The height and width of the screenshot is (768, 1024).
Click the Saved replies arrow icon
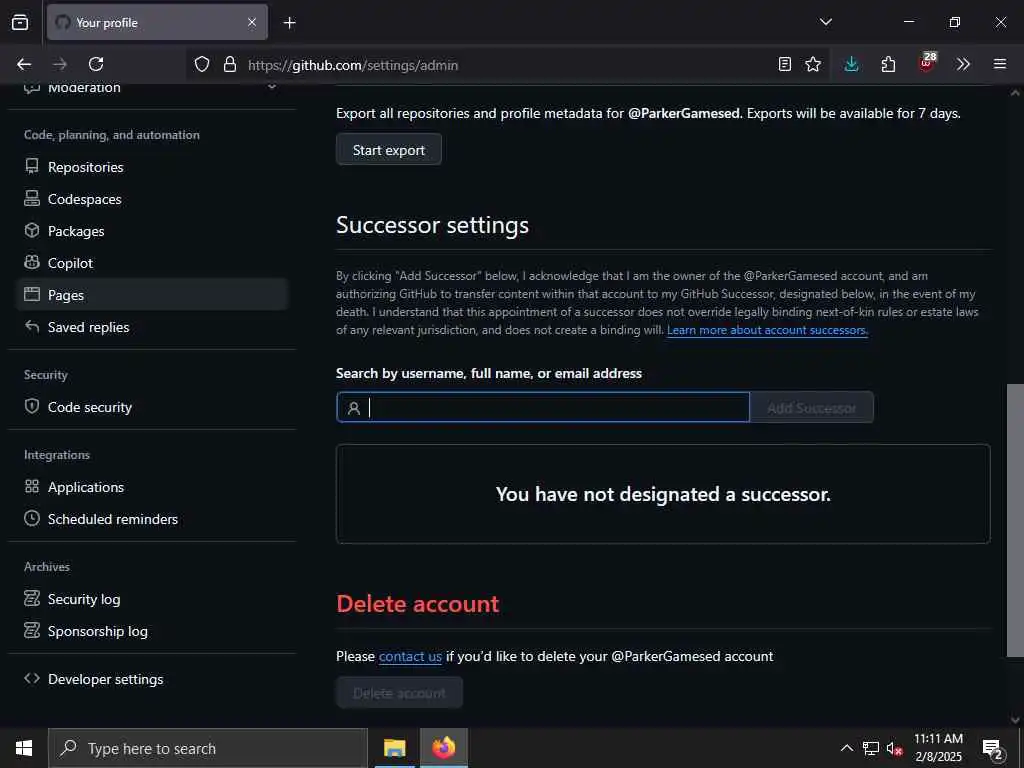pos(31,327)
